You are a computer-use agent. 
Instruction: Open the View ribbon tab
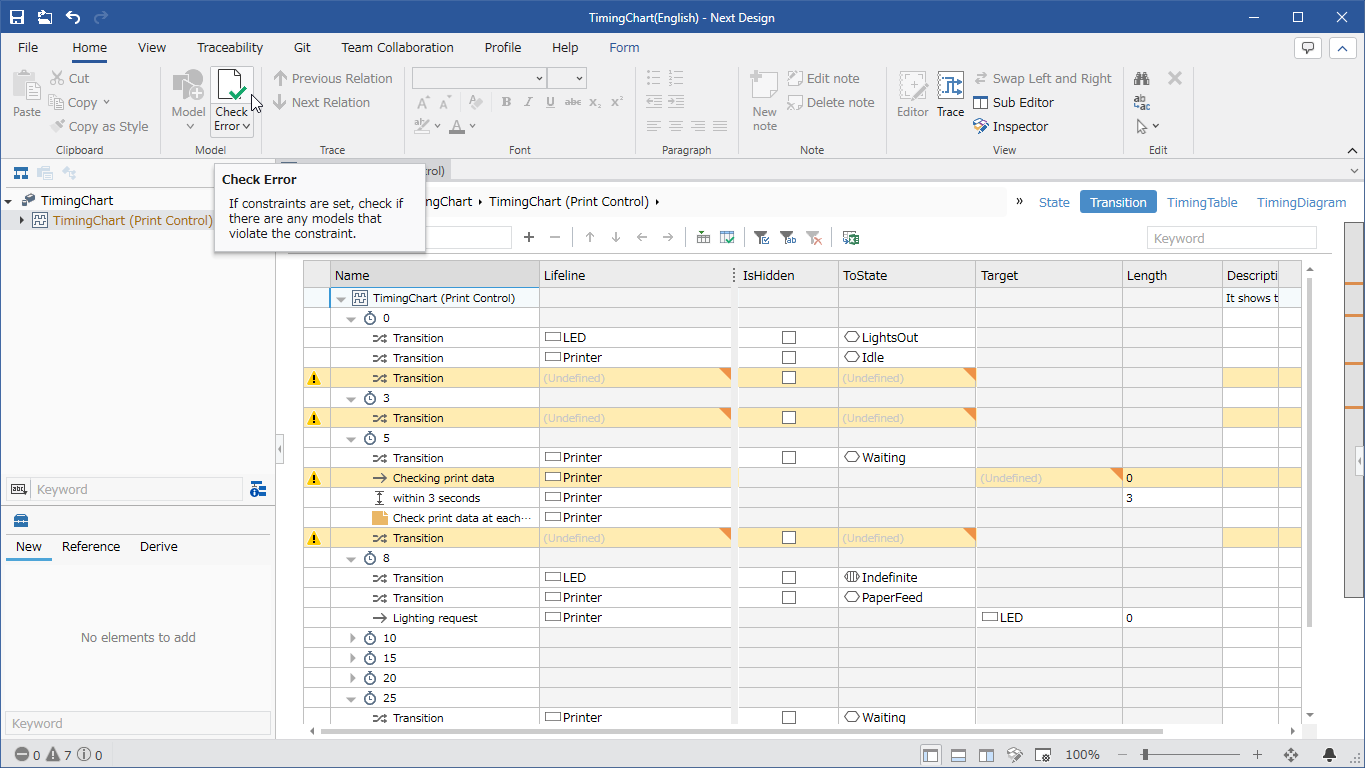coord(152,47)
